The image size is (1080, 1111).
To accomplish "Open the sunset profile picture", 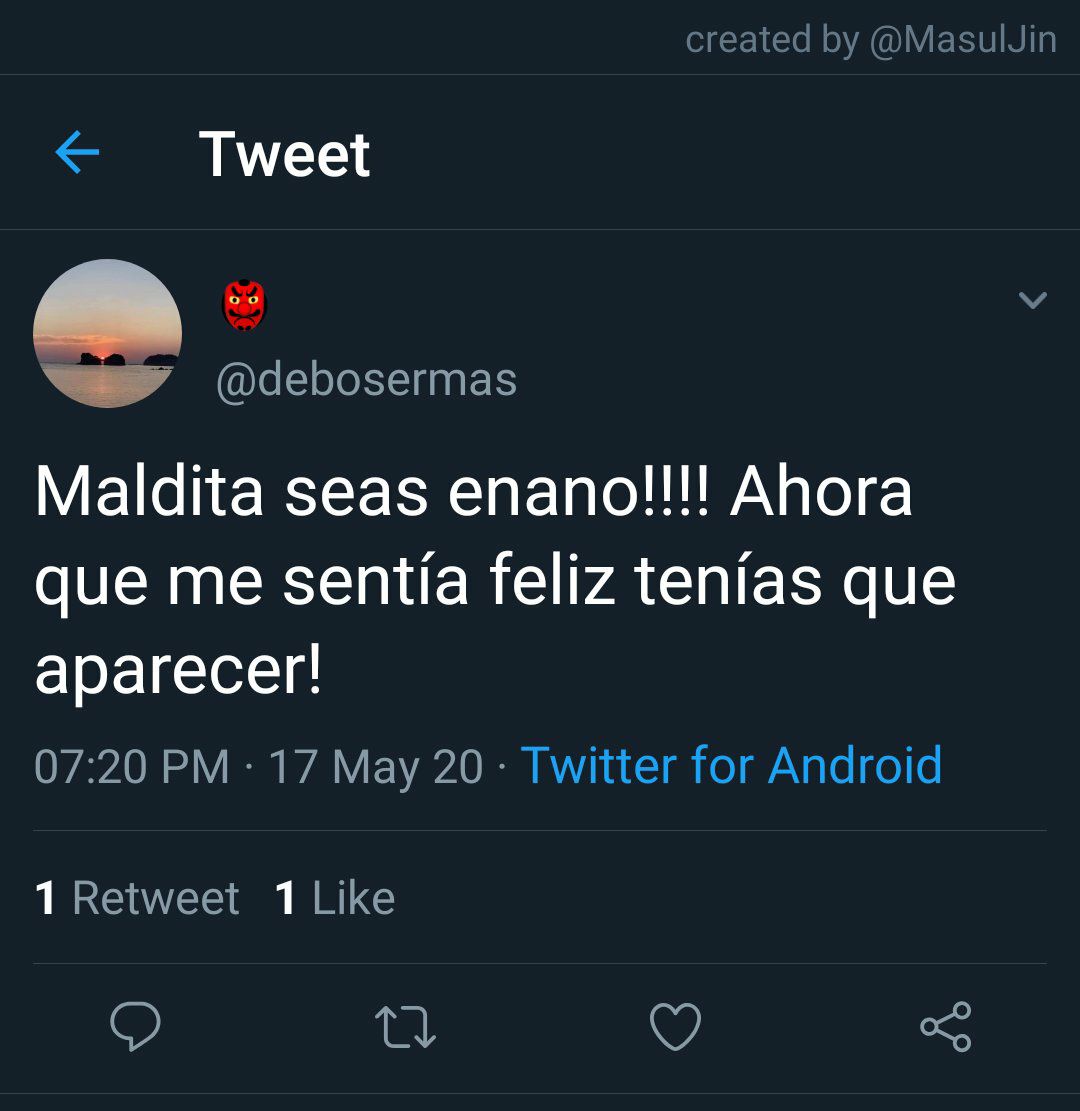I will (x=108, y=333).
